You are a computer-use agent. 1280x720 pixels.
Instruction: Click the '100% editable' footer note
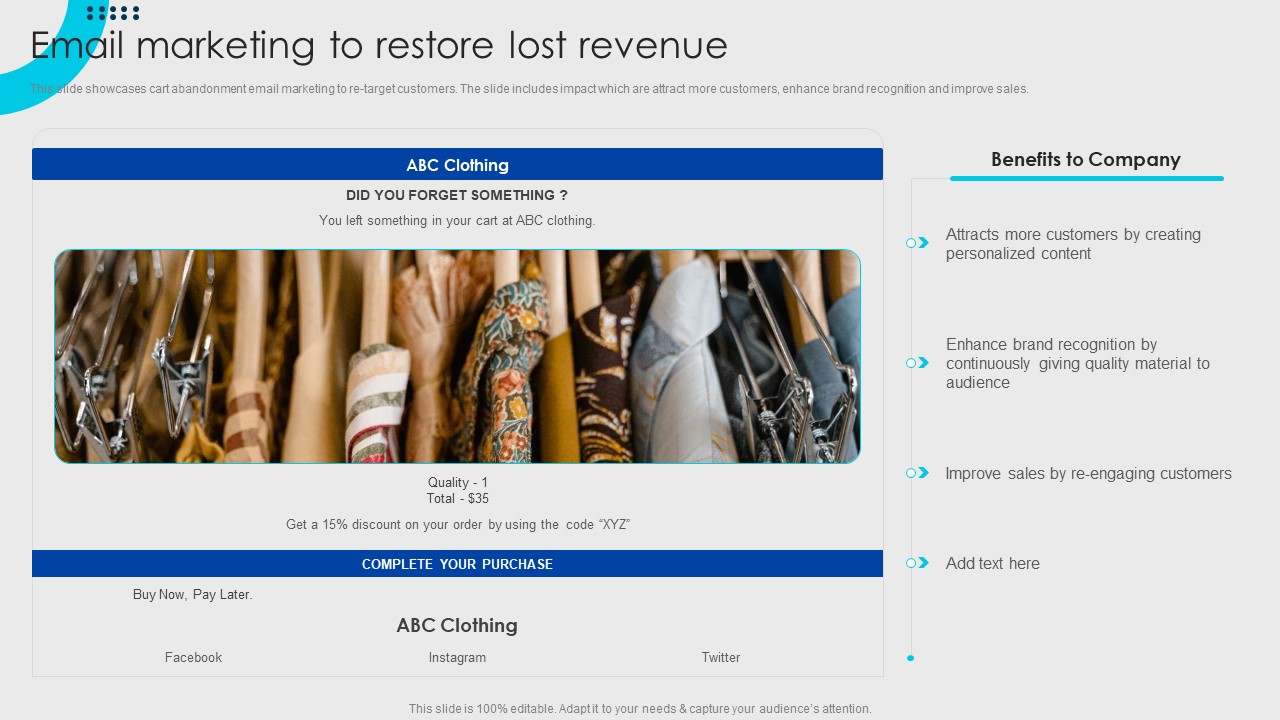640,708
